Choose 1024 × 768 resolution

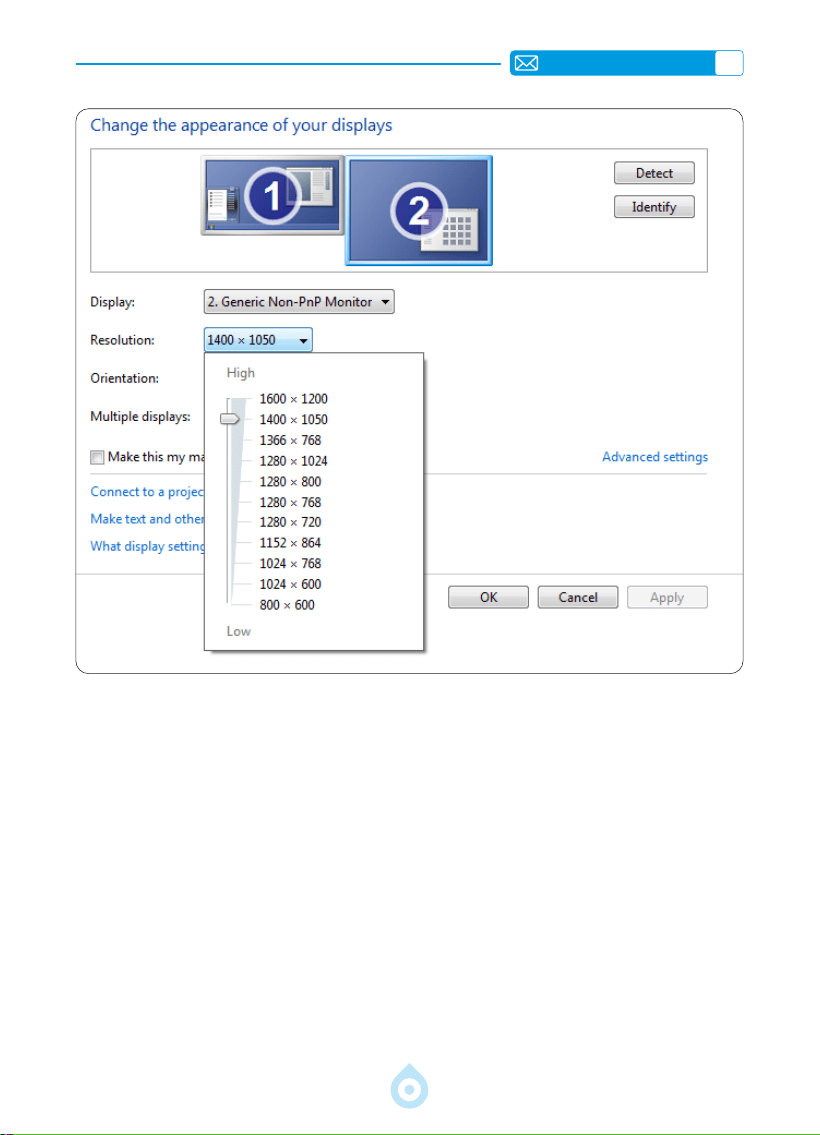[290, 563]
